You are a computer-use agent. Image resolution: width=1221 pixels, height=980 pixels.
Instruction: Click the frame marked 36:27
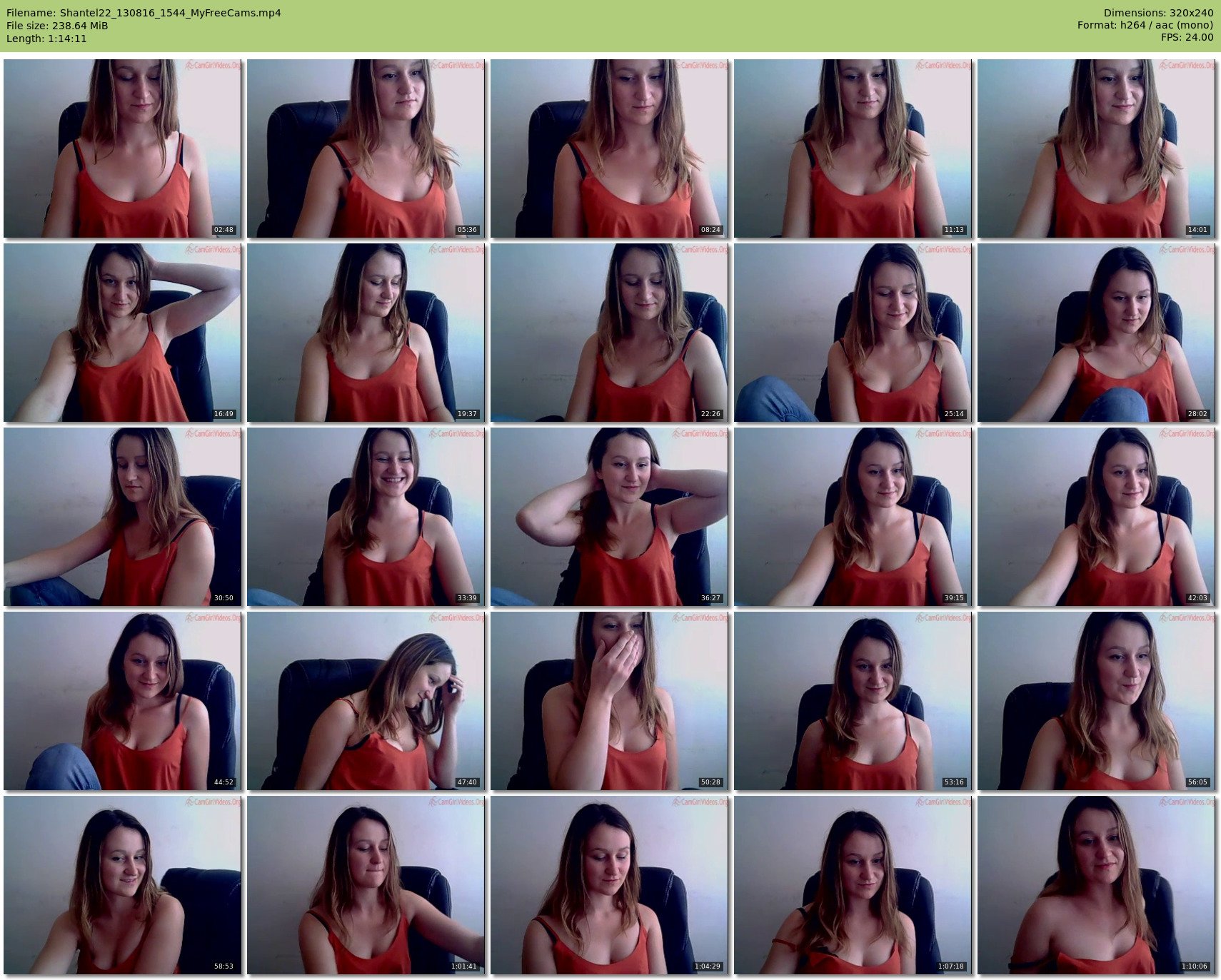click(x=609, y=516)
